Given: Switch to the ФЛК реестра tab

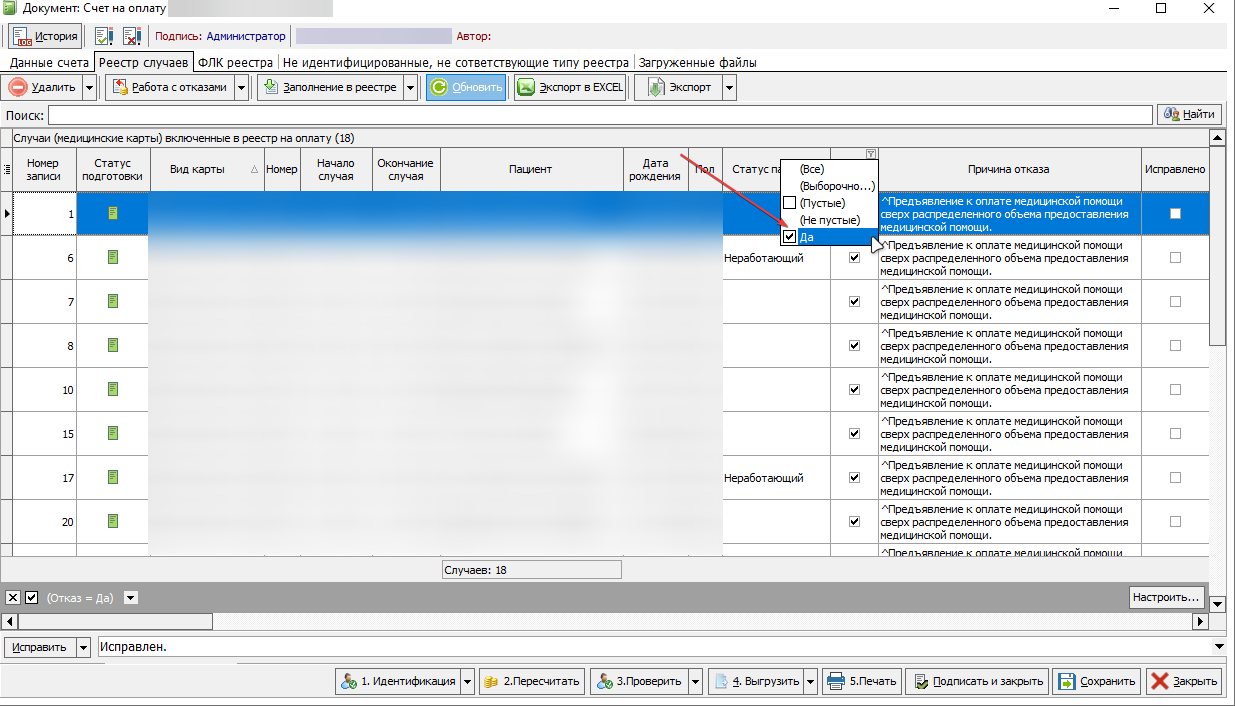Looking at the screenshot, I should pyautogui.click(x=235, y=62).
